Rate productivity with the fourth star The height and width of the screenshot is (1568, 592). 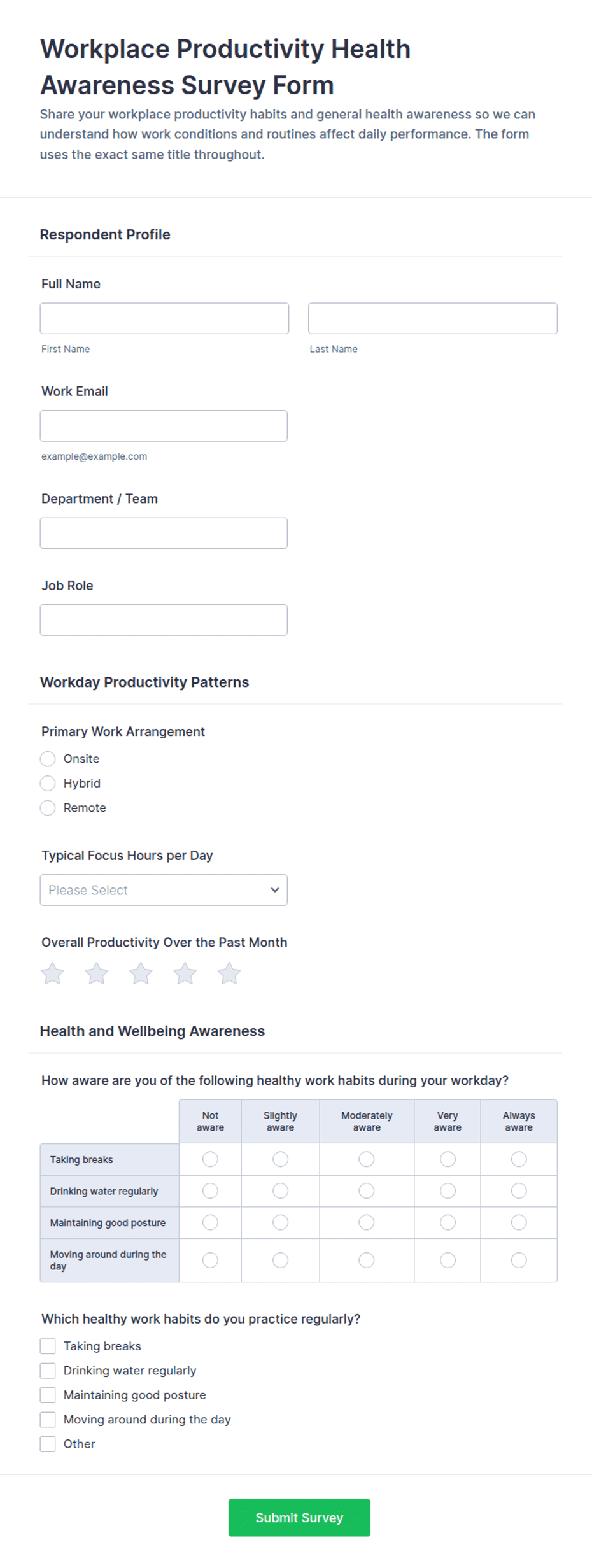[185, 973]
